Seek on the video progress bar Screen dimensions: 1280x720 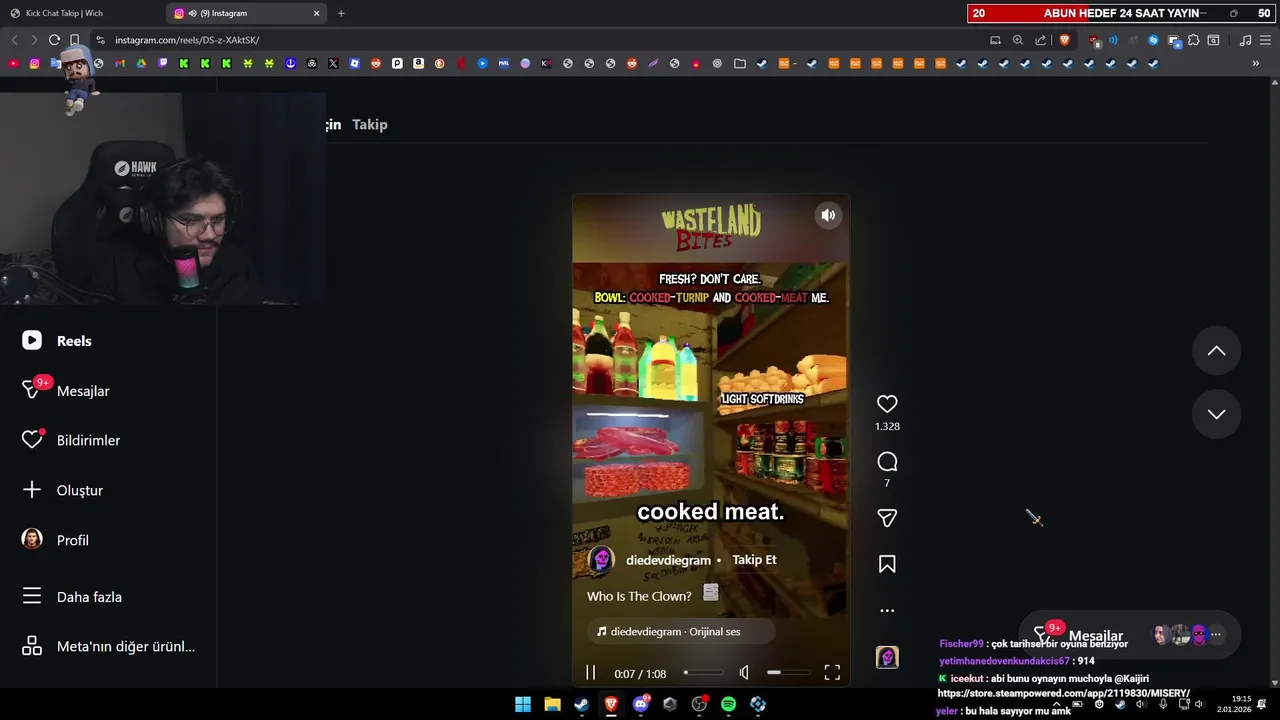click(703, 673)
